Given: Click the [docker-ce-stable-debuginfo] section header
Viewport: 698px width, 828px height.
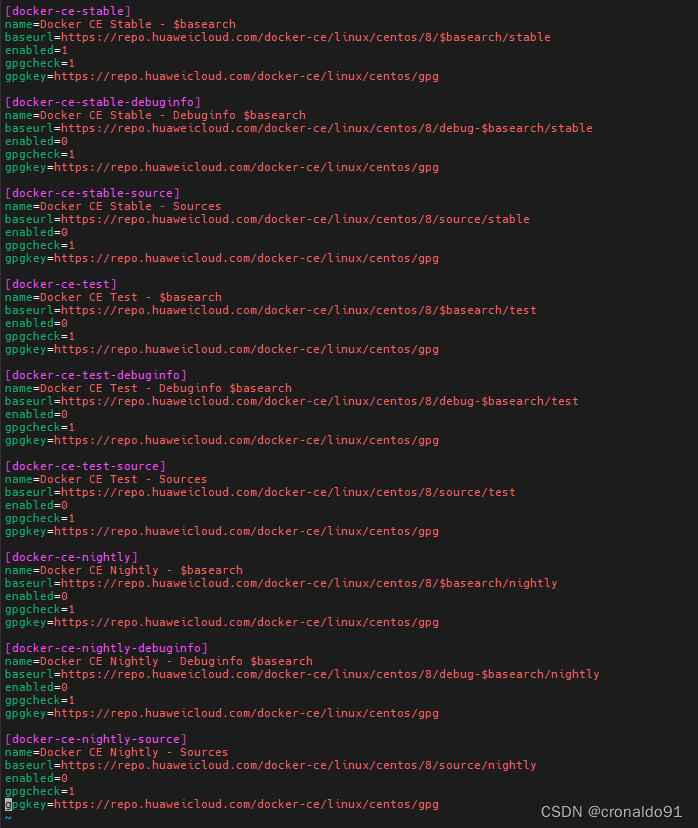Looking at the screenshot, I should point(103,102).
